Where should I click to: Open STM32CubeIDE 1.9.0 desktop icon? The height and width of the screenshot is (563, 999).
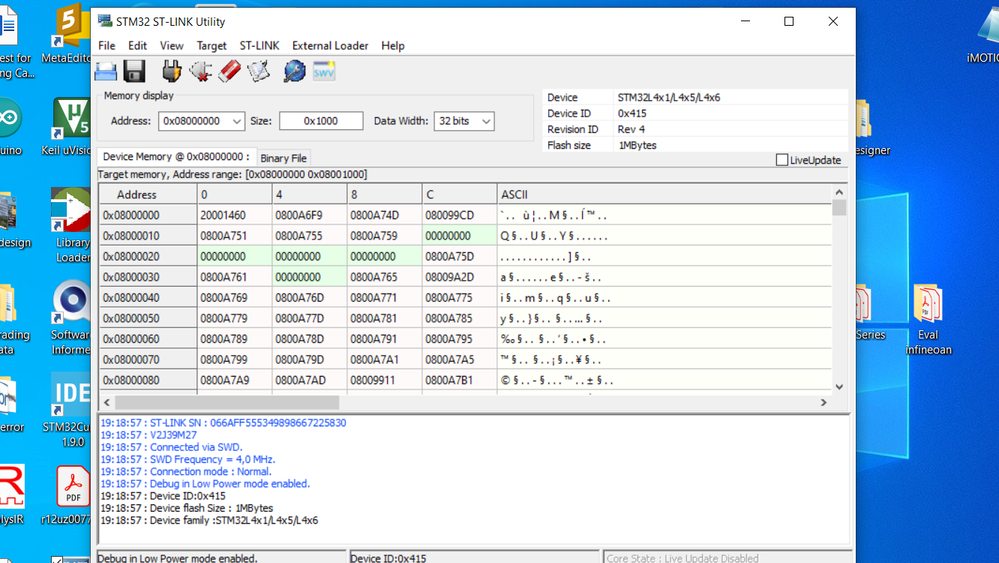(68, 411)
